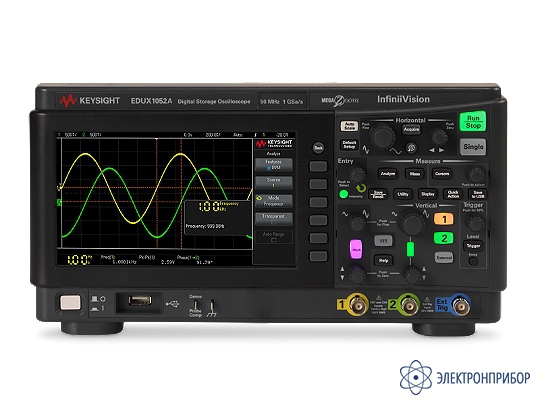
Task: Click the Ext Trig BNC connector
Action: click(x=460, y=305)
